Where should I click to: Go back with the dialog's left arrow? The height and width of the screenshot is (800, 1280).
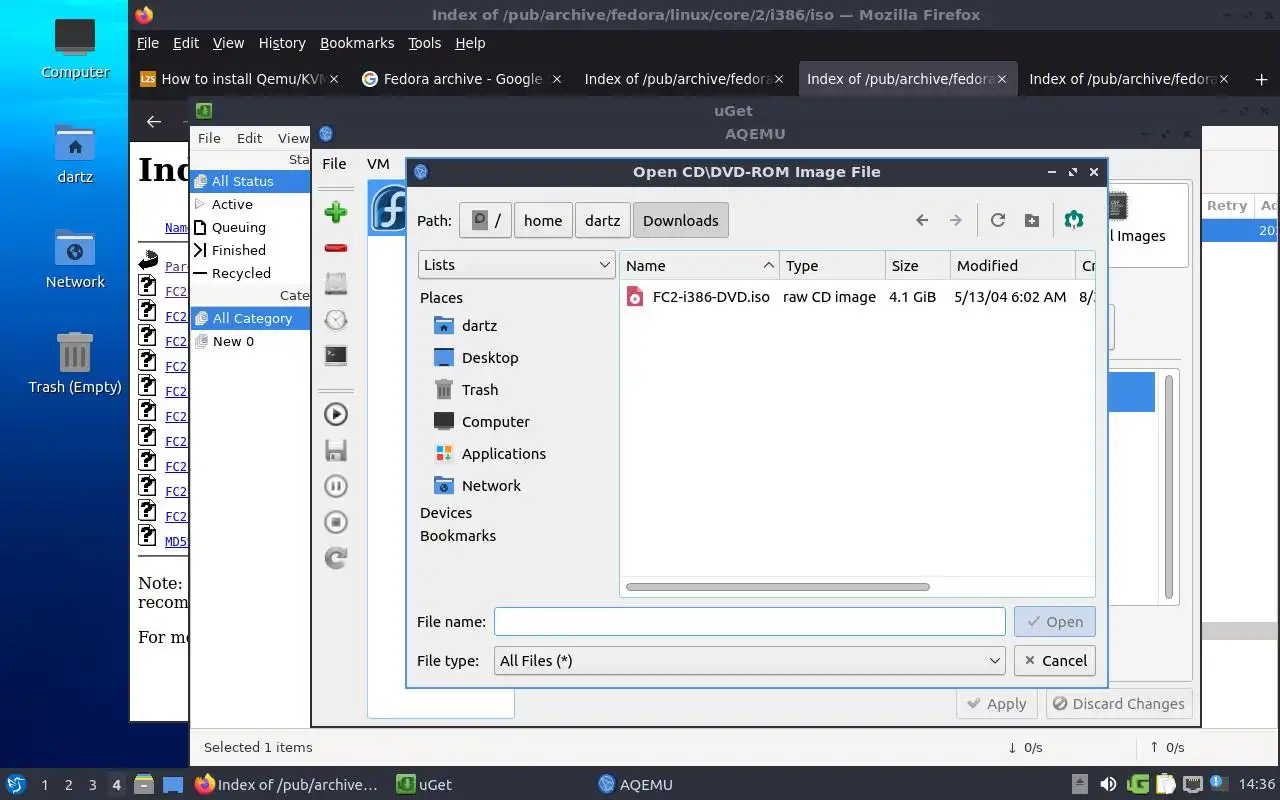pyautogui.click(x=922, y=221)
